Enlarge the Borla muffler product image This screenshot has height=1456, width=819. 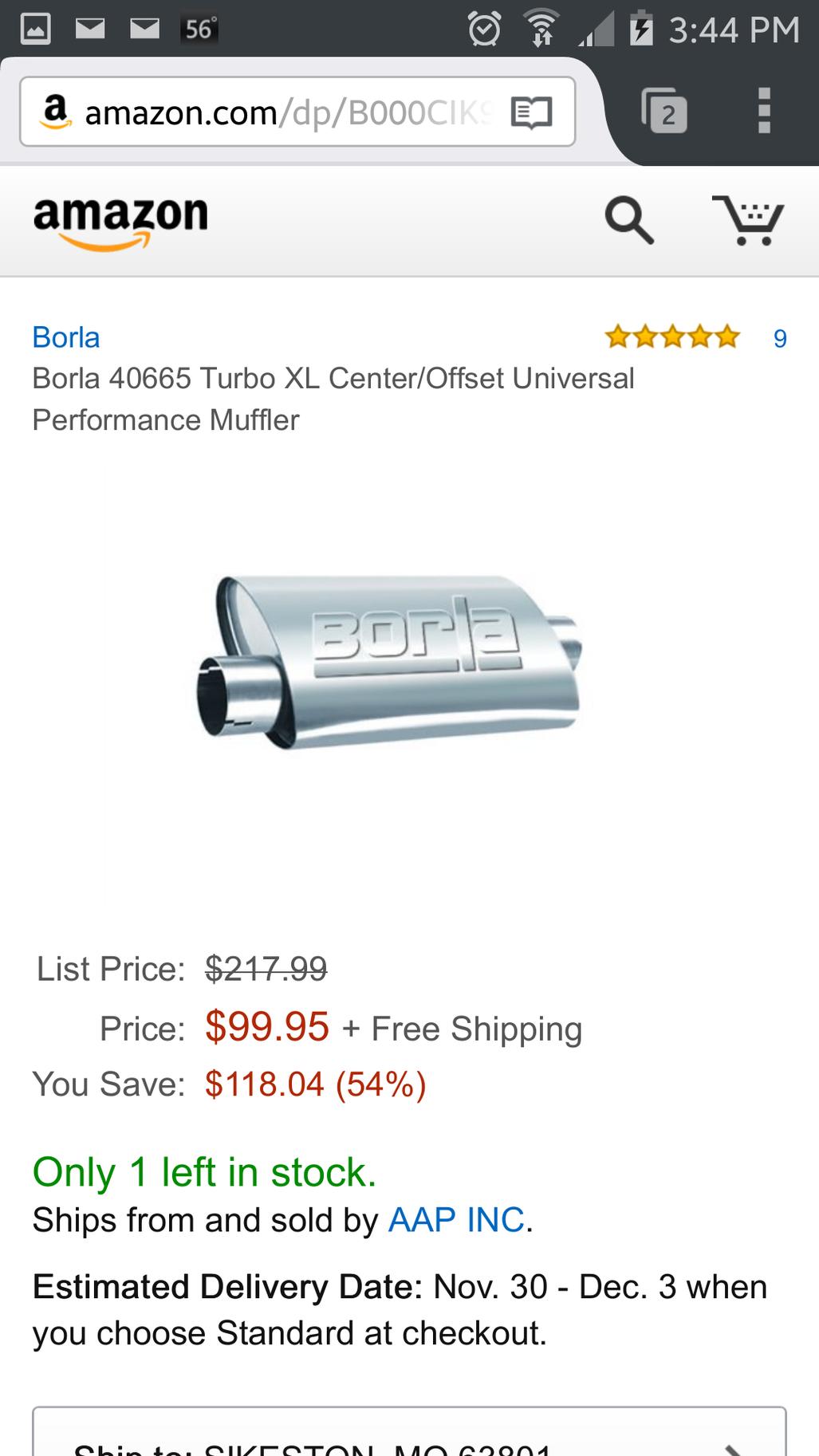(x=389, y=662)
